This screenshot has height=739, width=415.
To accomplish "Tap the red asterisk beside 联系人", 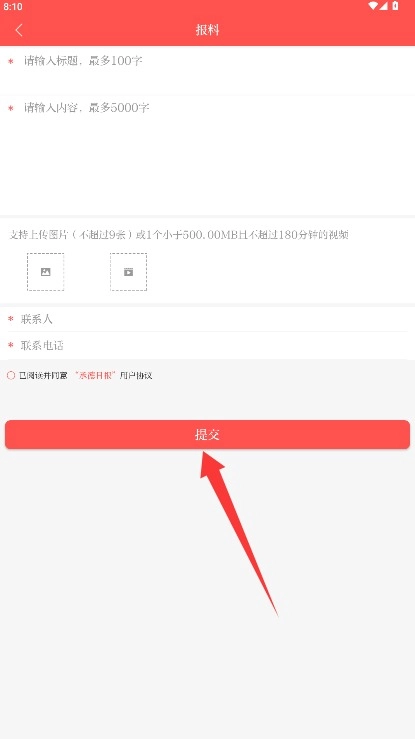I will [11, 320].
